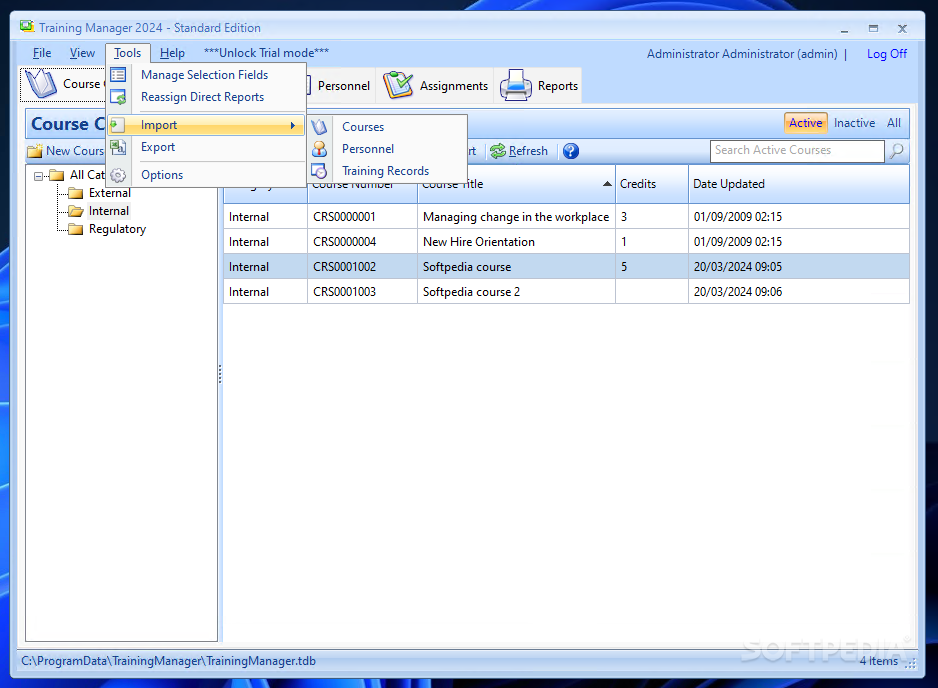Click the Courses book icon in the Import submenu

click(x=319, y=127)
